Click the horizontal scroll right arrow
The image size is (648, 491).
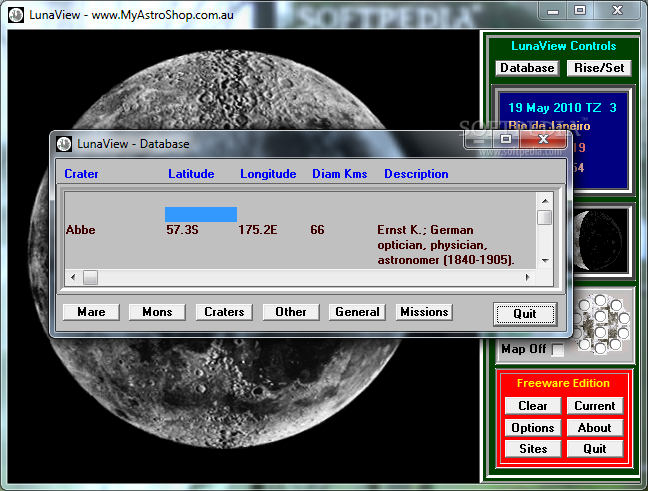pyautogui.click(x=528, y=277)
